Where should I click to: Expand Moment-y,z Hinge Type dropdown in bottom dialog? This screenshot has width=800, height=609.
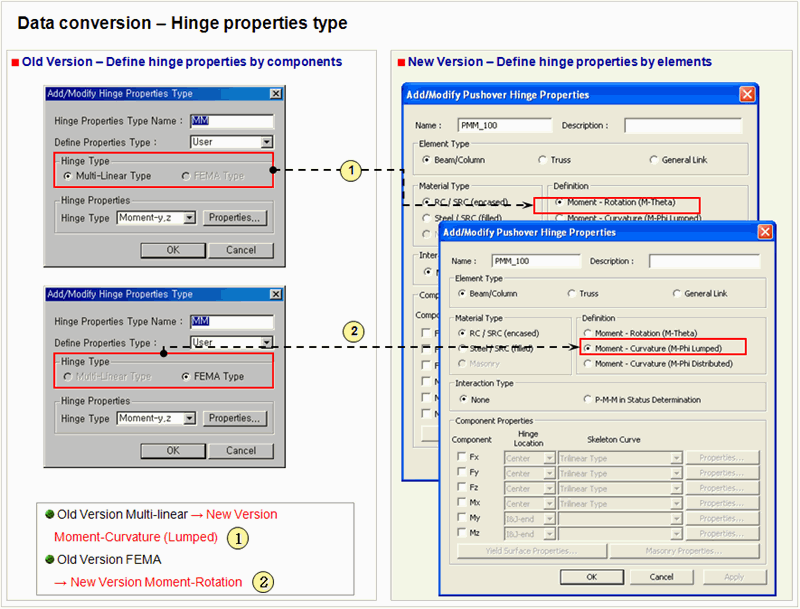click(190, 418)
